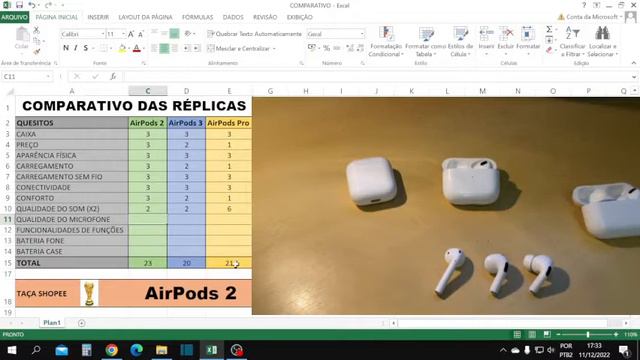Open the Windows Start menu
The width and height of the screenshot is (640, 360).
coord(12,350)
